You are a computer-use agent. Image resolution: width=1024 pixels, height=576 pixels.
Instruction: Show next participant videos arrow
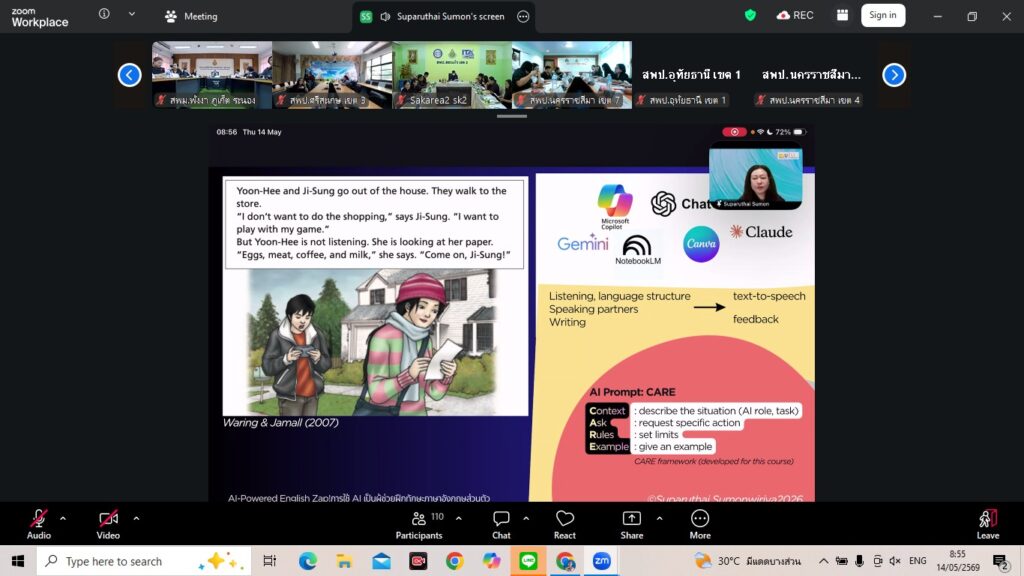[x=894, y=75]
